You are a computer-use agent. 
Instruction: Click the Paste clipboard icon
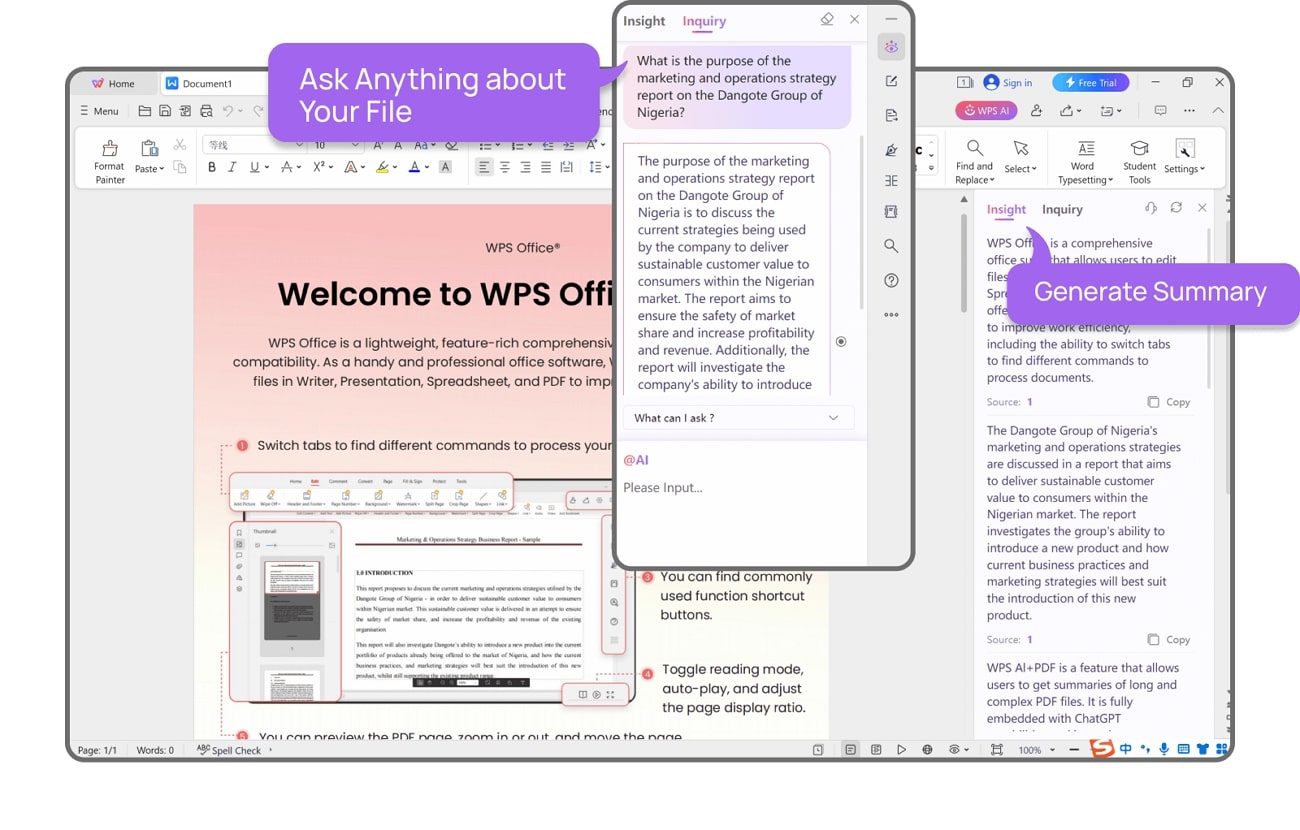click(x=149, y=149)
